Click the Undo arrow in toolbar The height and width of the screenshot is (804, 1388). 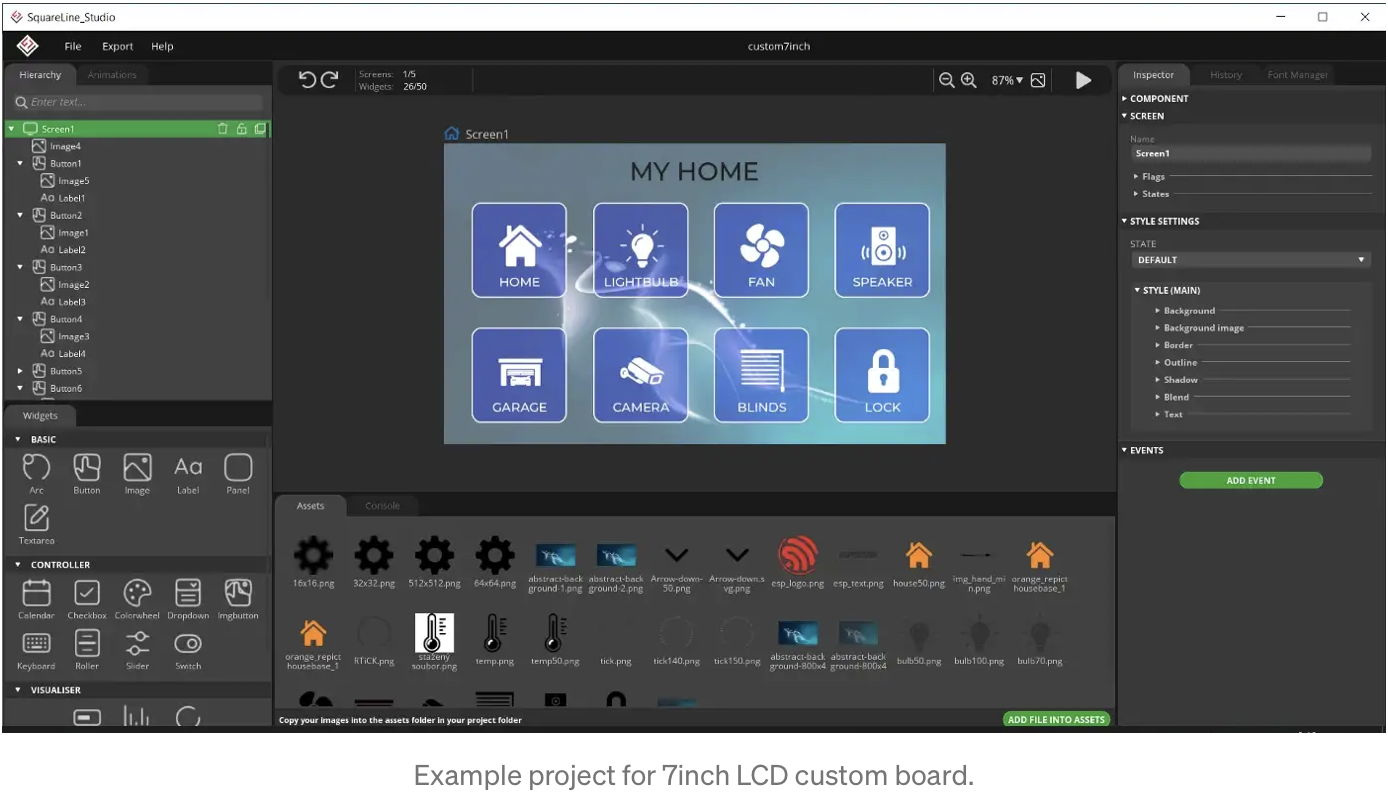tap(307, 80)
